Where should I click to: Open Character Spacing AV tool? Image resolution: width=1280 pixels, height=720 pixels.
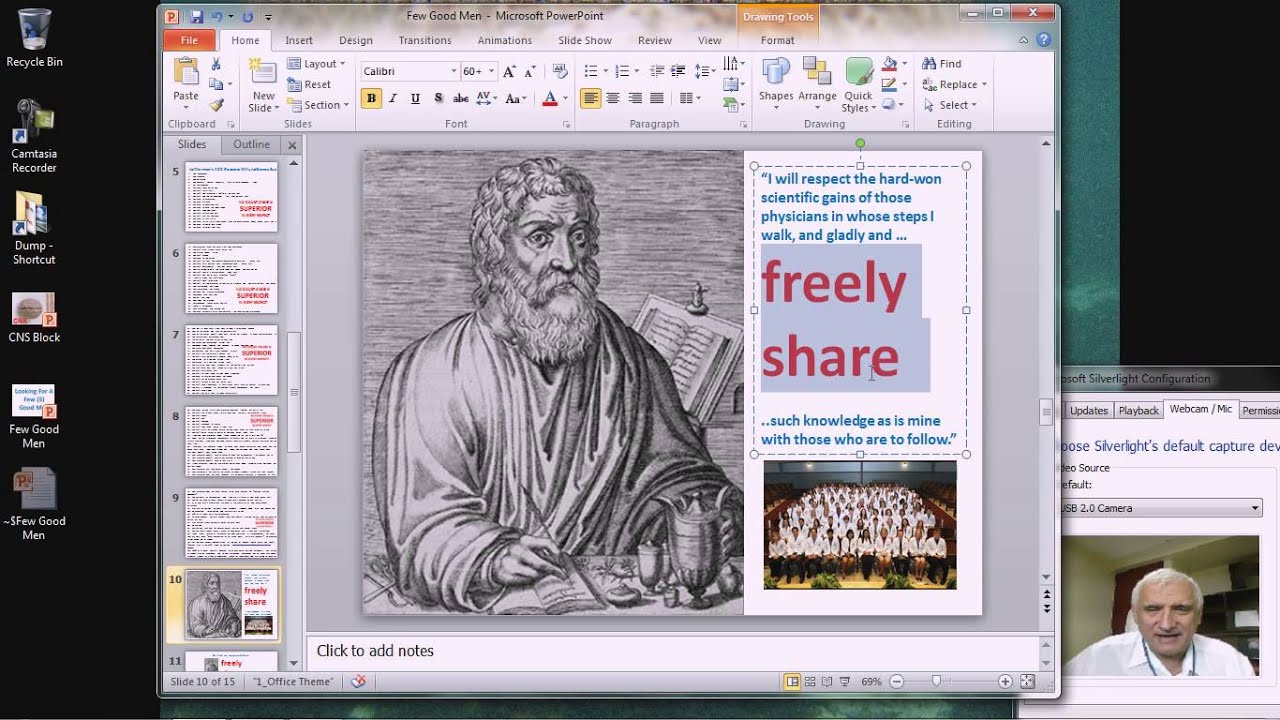click(487, 98)
